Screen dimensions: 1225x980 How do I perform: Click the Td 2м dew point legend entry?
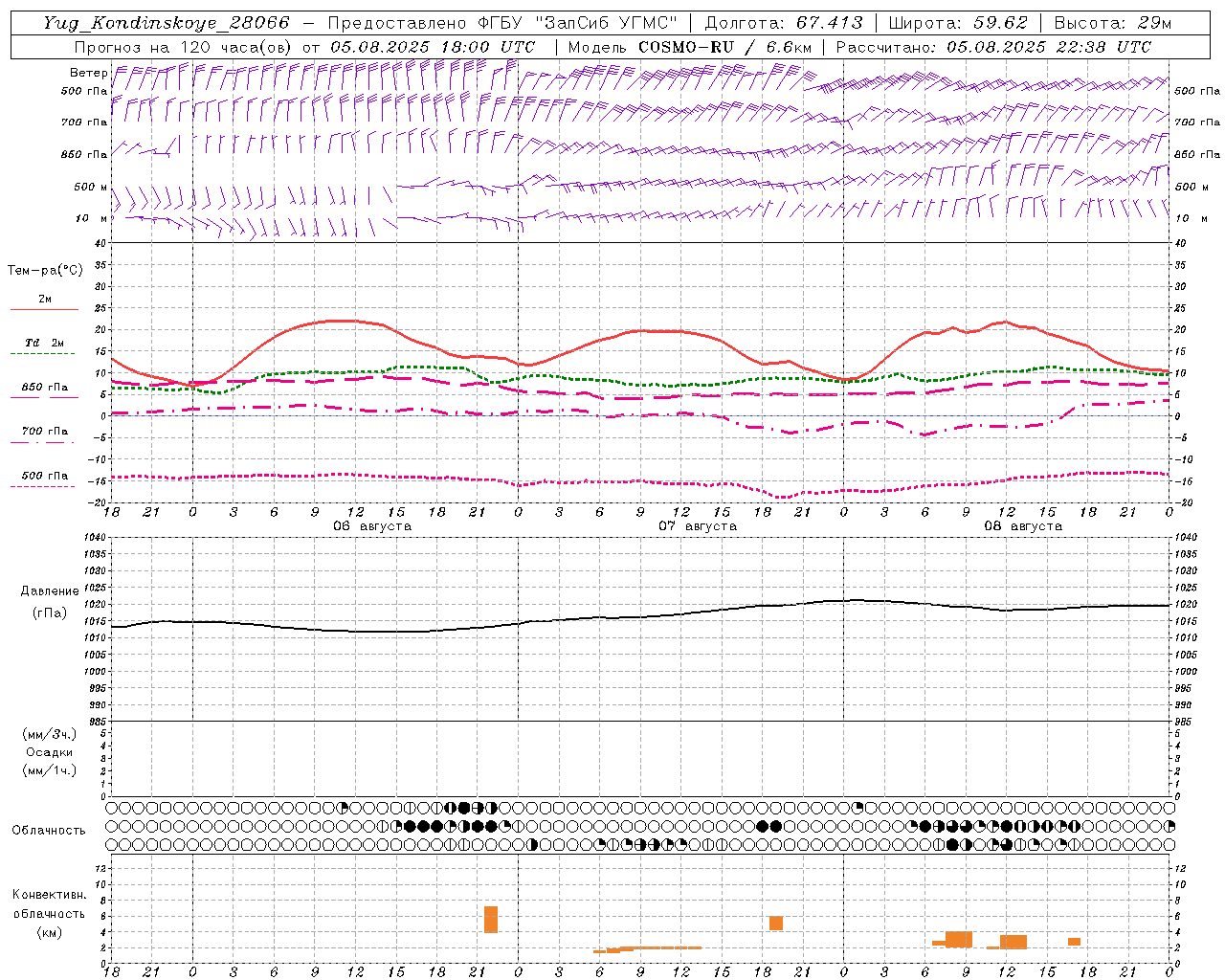point(45,343)
